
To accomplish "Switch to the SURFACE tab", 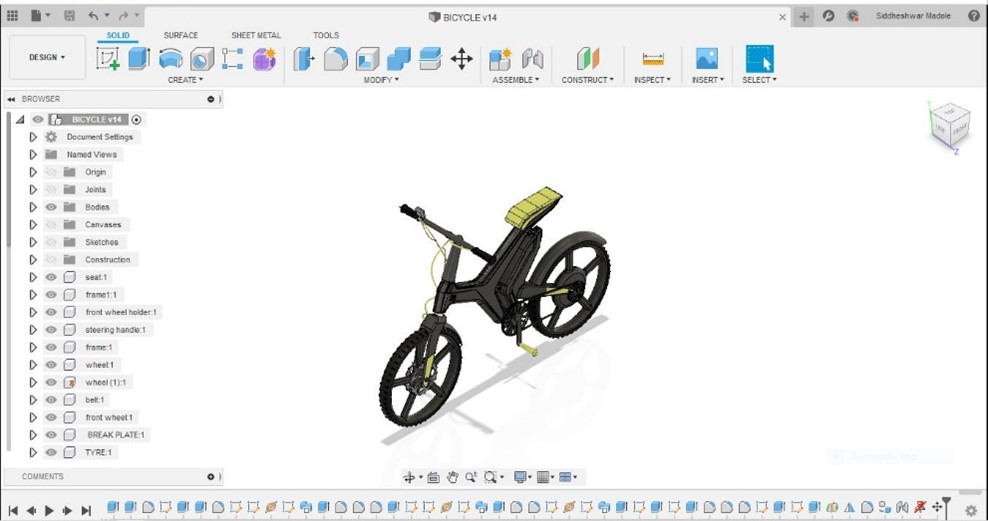I will (181, 35).
